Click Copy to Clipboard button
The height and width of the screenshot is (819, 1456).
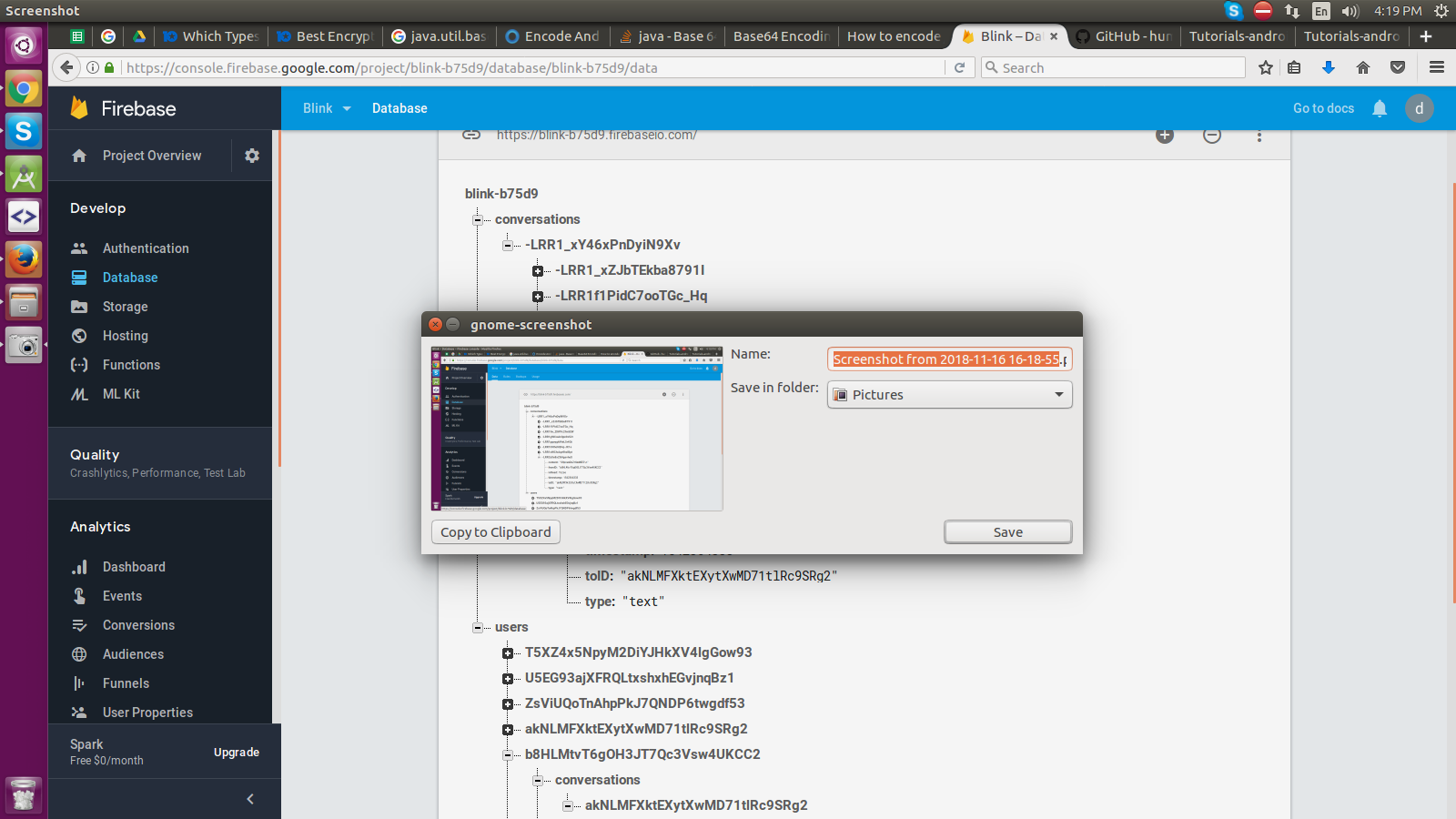click(x=496, y=532)
